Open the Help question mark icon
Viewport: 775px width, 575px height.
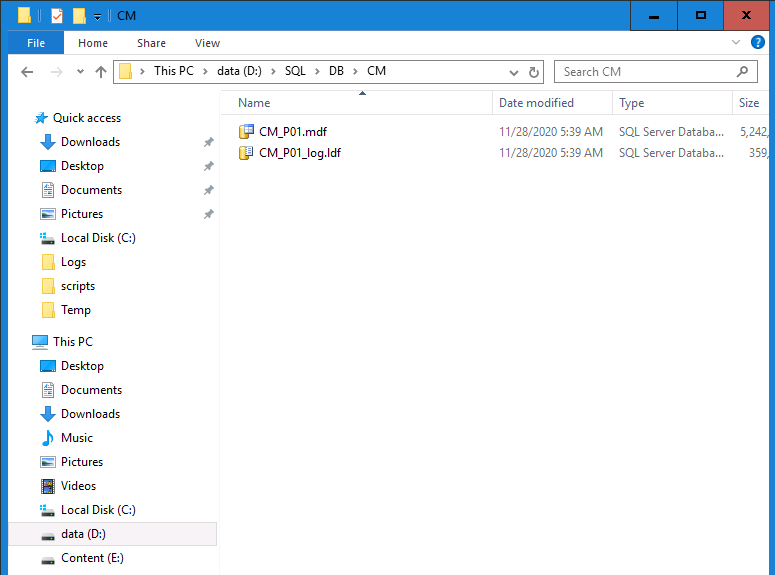coord(757,43)
